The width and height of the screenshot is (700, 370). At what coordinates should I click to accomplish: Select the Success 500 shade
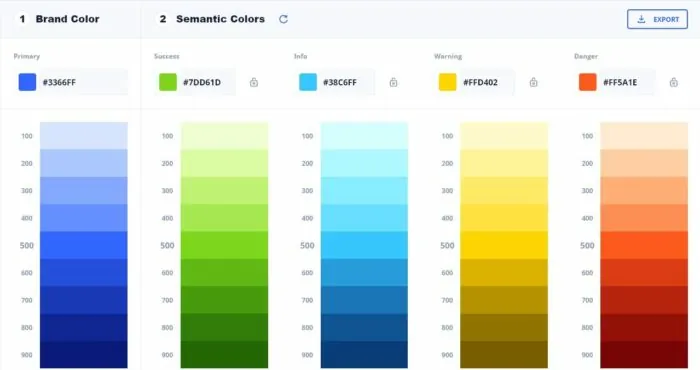coord(225,245)
